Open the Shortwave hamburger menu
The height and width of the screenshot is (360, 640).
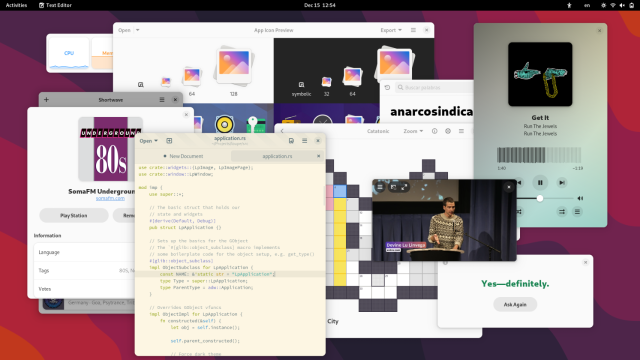pos(162,100)
